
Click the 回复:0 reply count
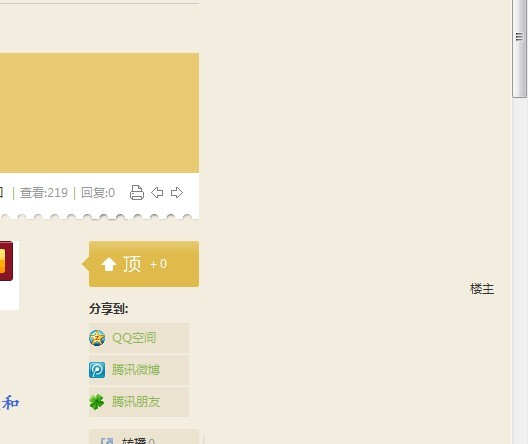(98, 193)
